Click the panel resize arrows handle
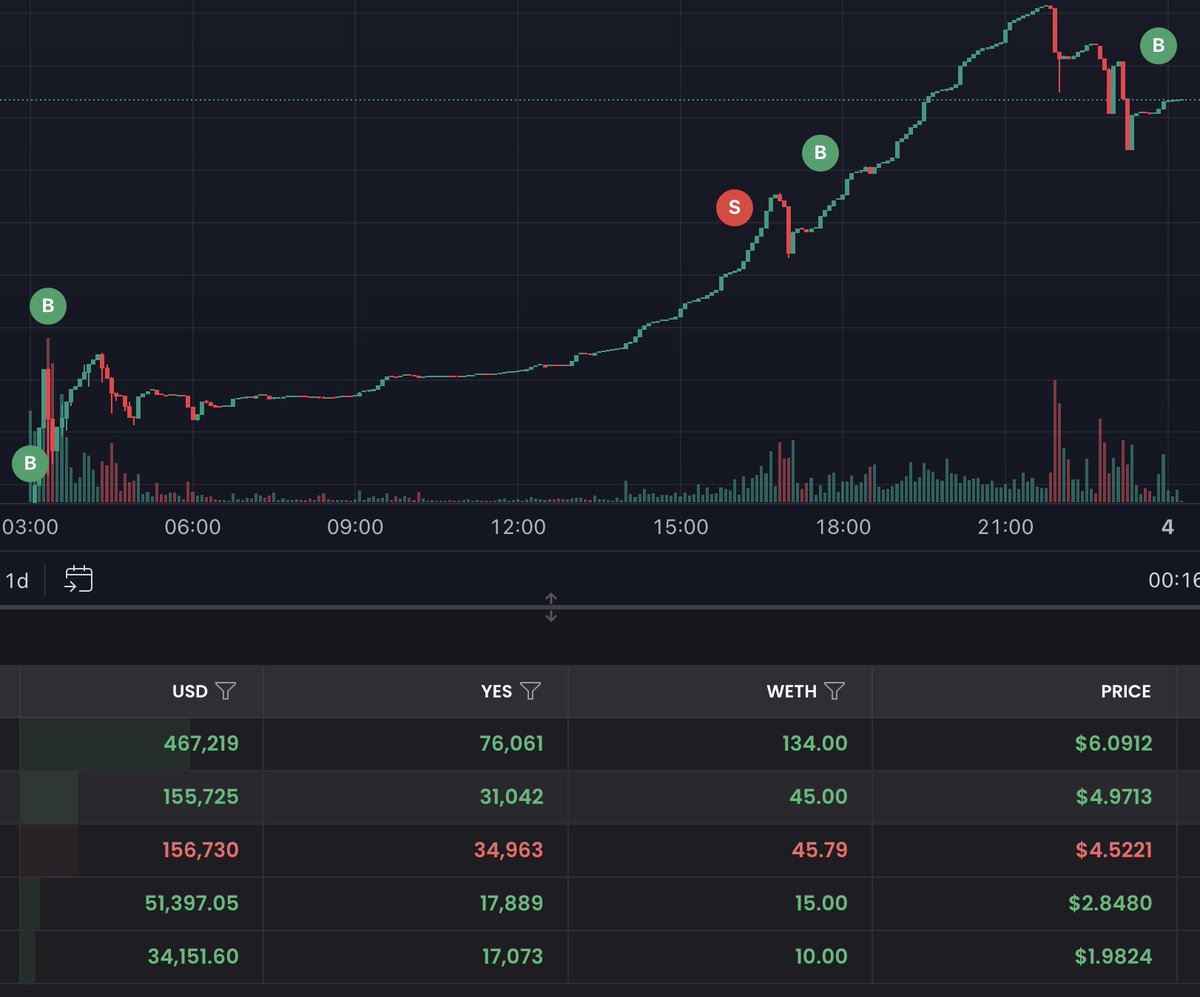 [x=551, y=607]
